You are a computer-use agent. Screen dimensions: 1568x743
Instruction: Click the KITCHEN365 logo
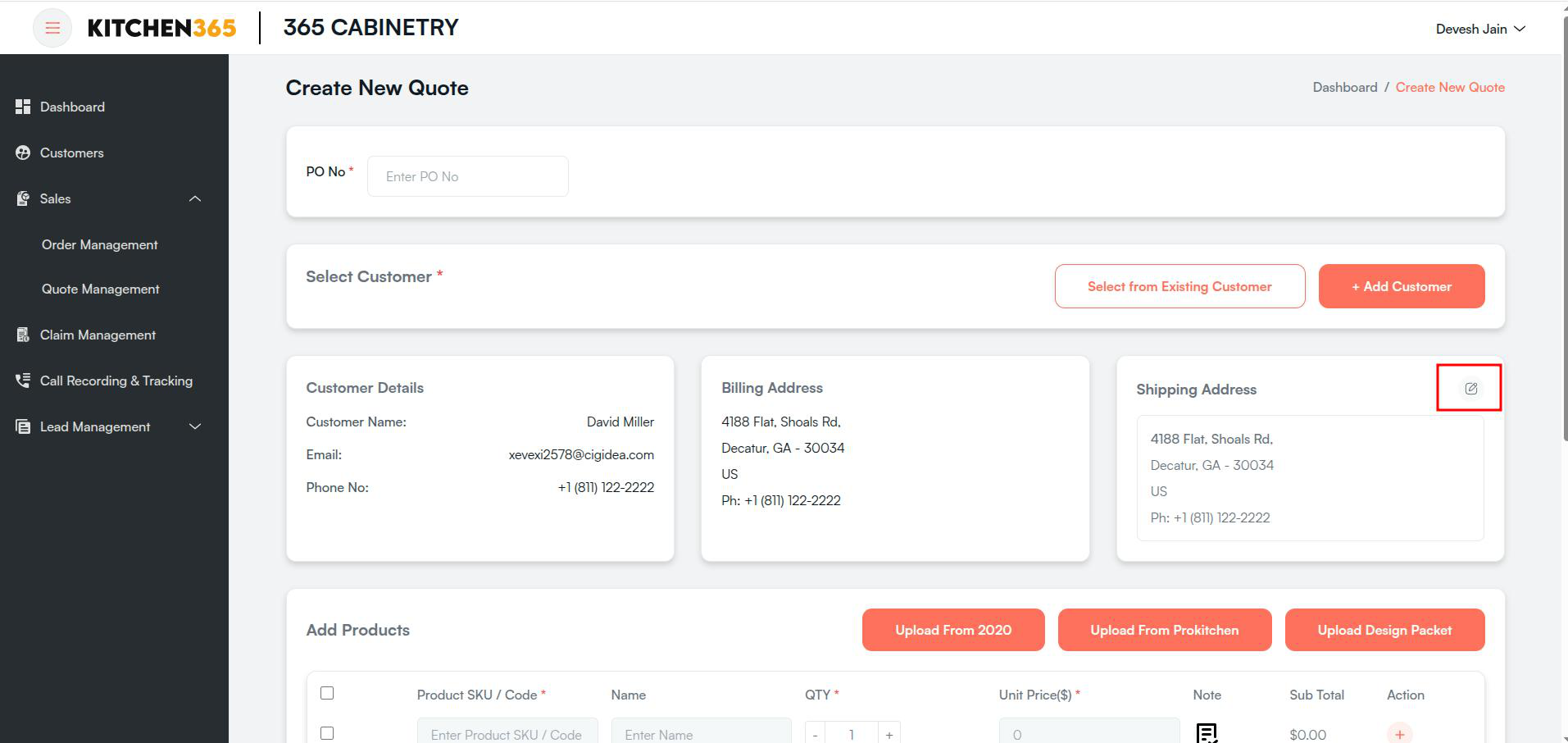pos(161,28)
